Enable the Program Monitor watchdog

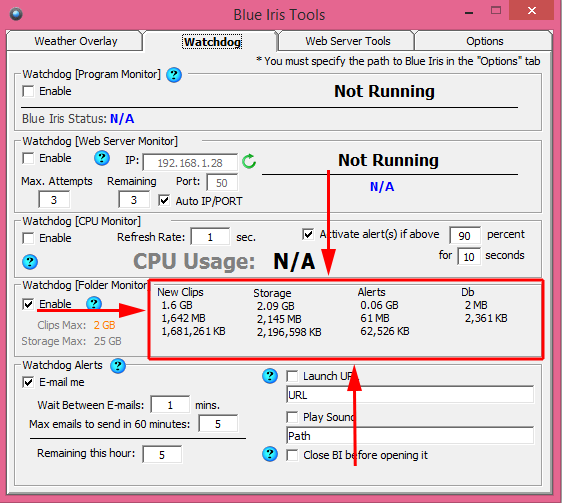pos(28,91)
